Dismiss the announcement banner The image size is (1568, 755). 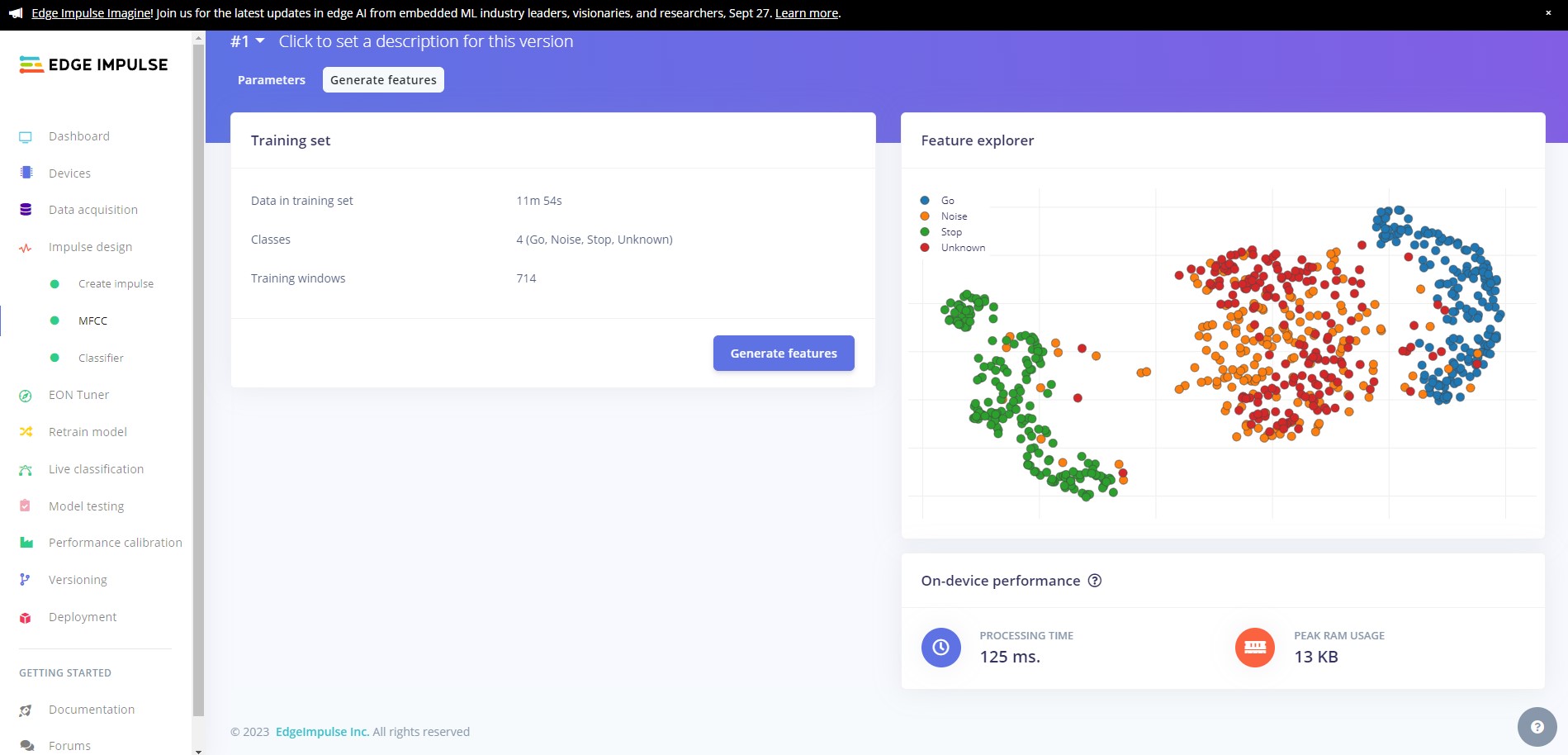click(x=1548, y=13)
